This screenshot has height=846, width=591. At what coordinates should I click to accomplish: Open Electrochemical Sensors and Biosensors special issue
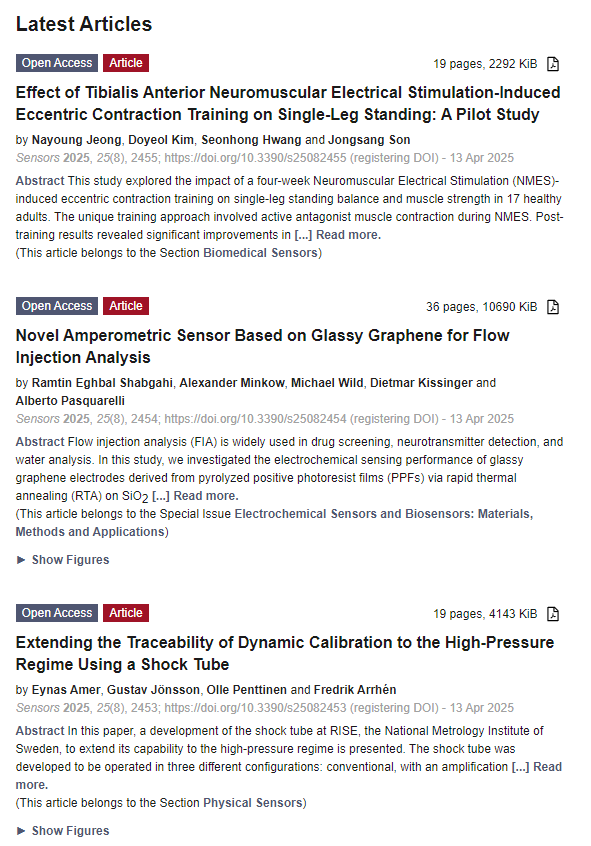point(274,523)
